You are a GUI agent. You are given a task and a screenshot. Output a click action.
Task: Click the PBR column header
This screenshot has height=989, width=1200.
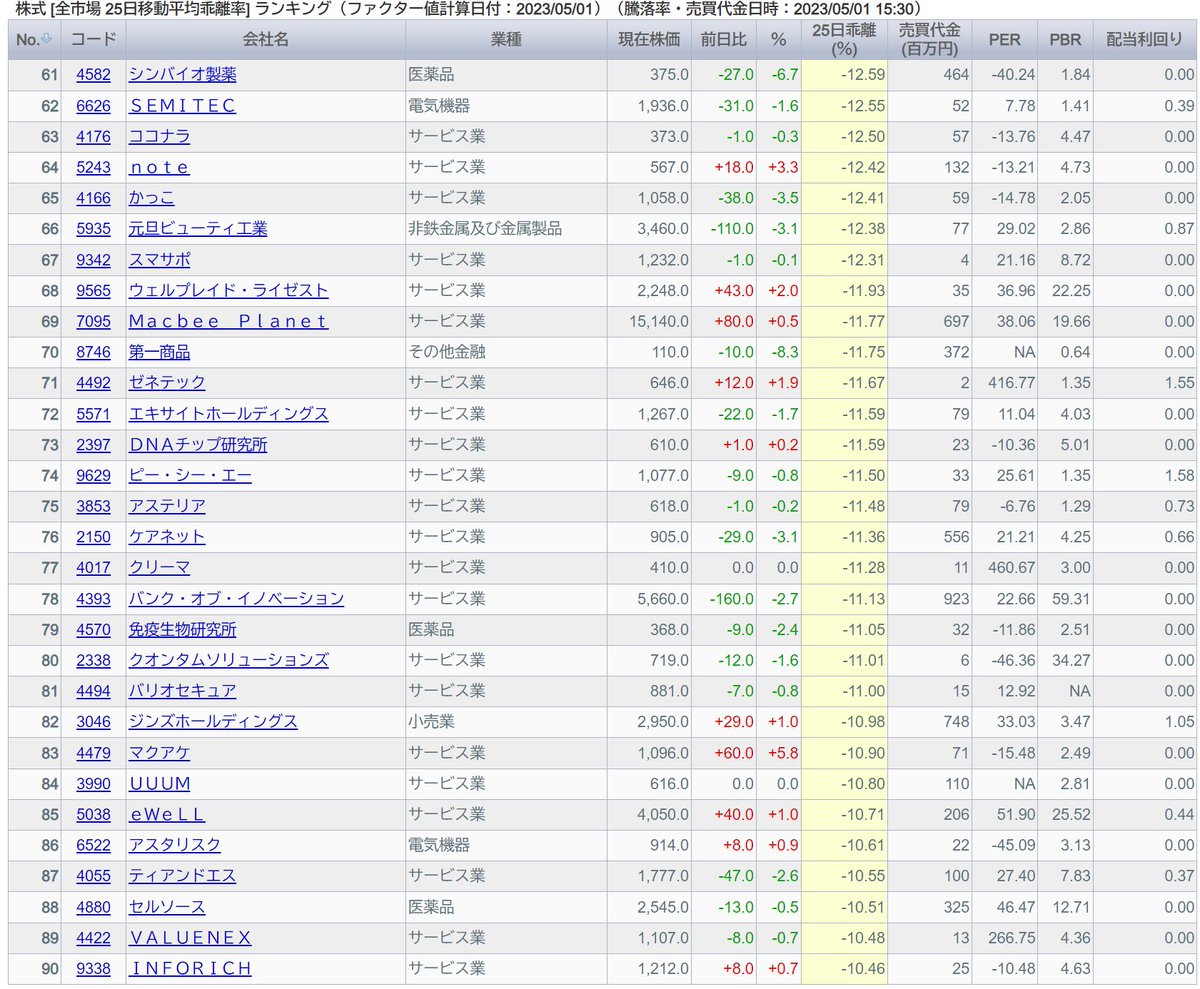[1065, 40]
